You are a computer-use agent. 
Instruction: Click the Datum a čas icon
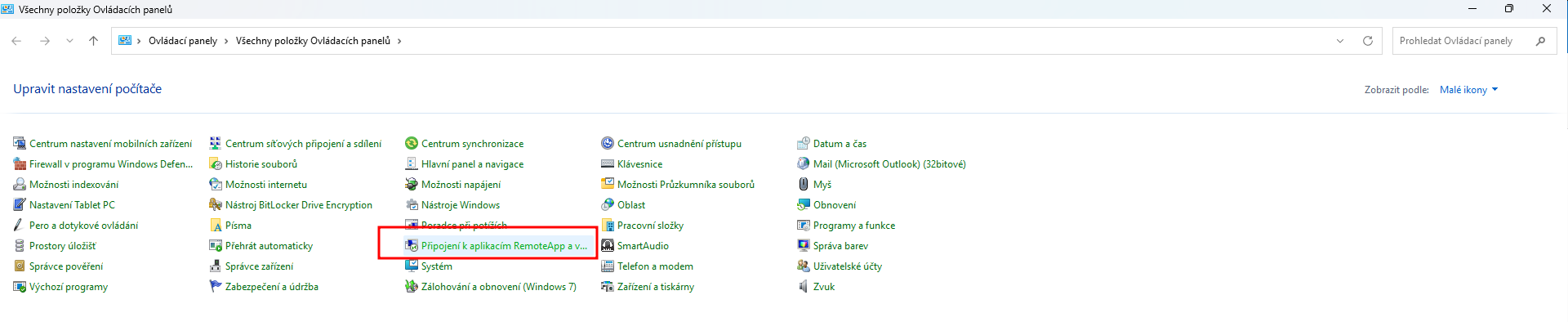point(804,143)
